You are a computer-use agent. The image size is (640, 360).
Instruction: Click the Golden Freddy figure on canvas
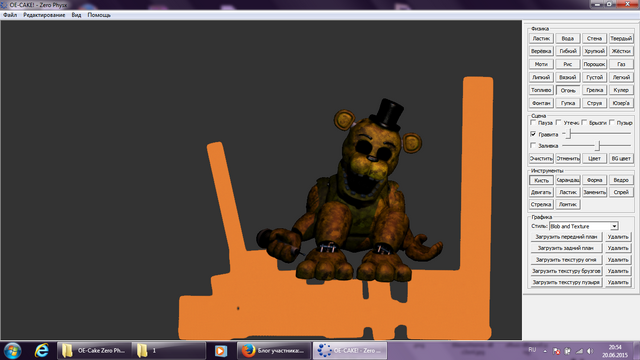[359, 196]
